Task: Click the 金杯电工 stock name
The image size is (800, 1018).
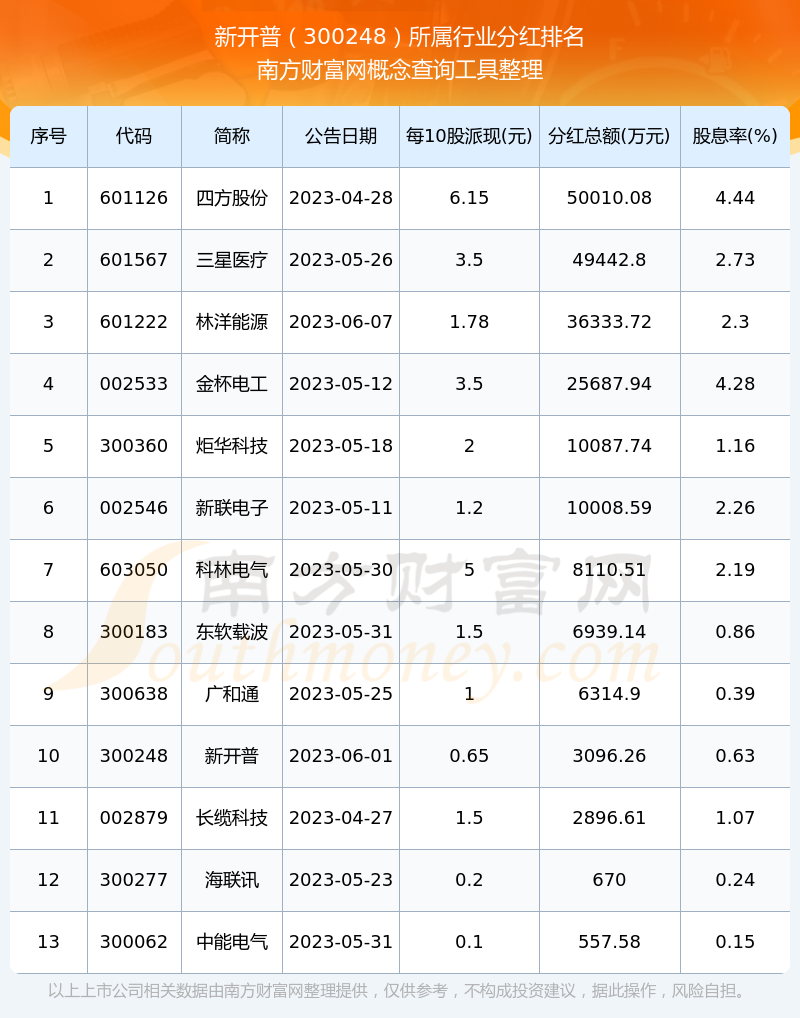Action: [232, 384]
